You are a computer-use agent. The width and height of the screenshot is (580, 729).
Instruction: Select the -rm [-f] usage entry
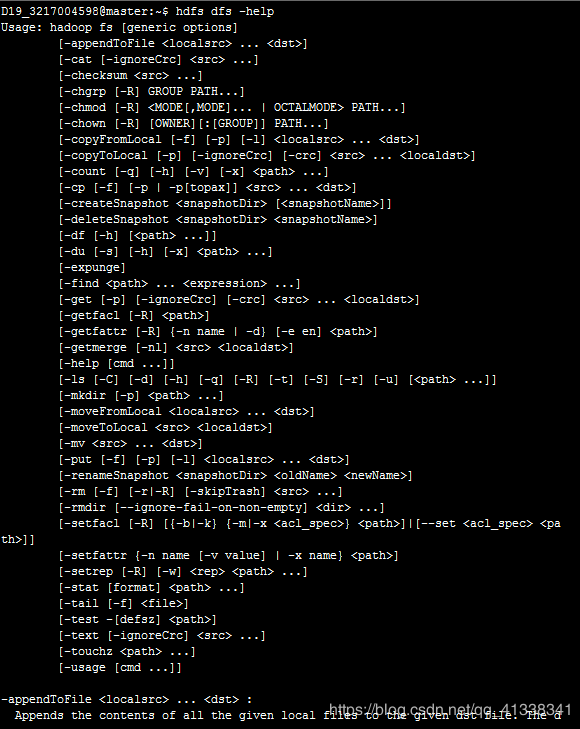click(x=200, y=491)
